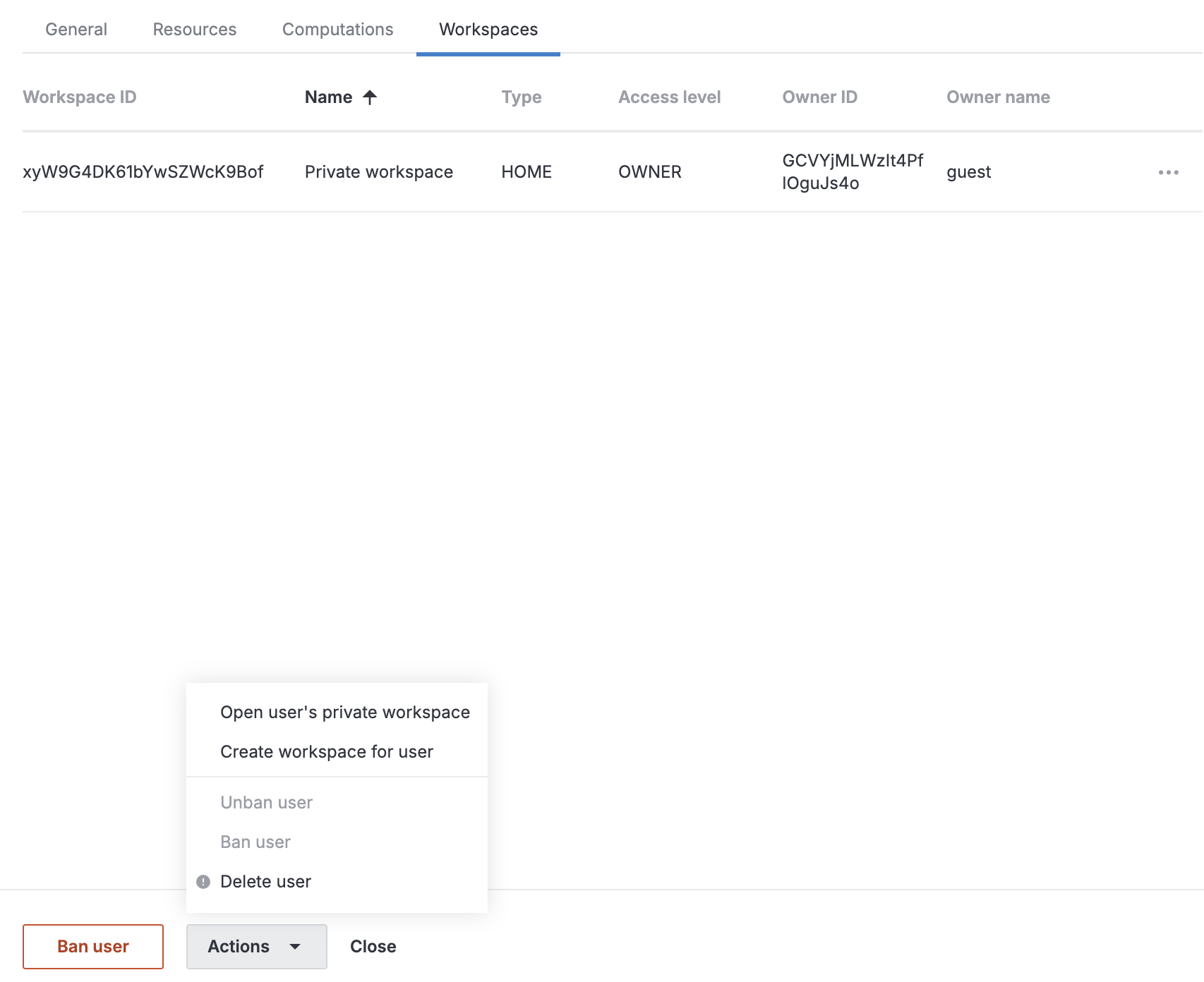Switch to the General tab
Image resolution: width=1204 pixels, height=982 pixels.
pos(76,29)
